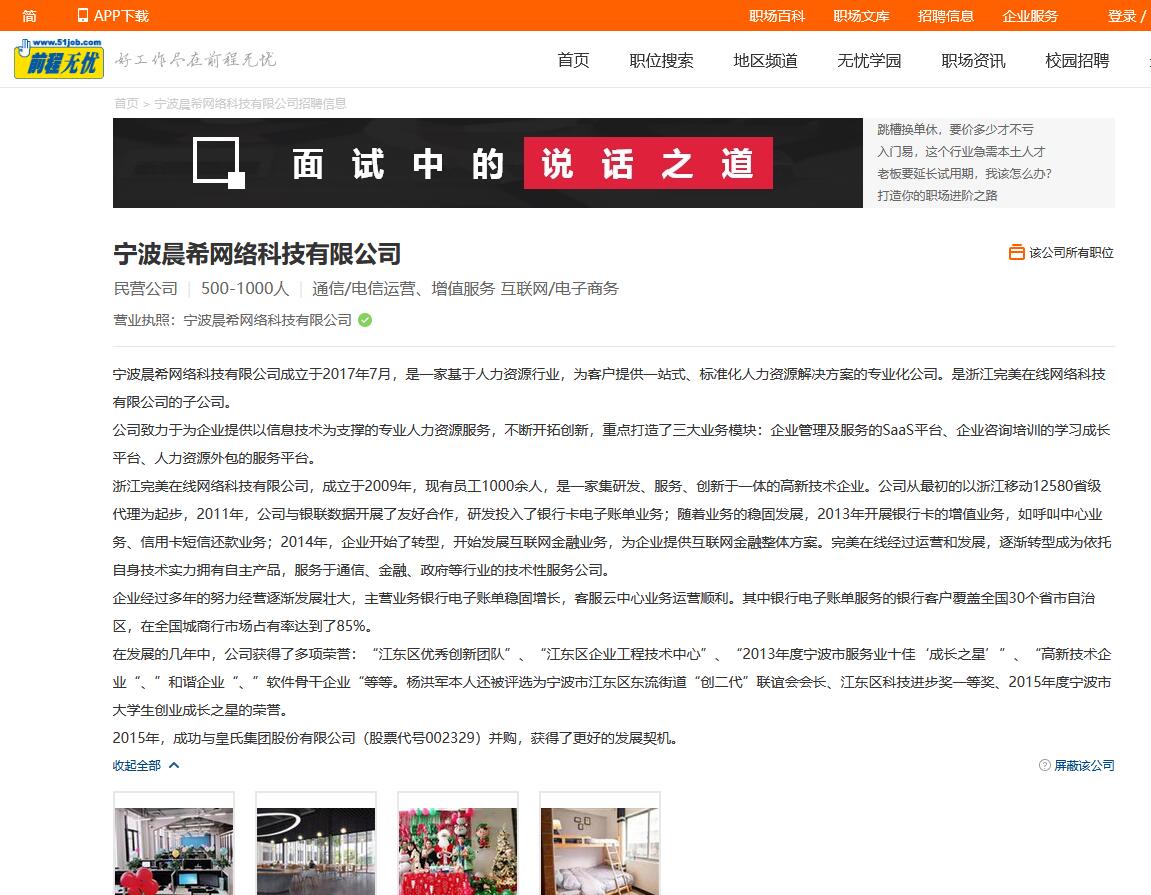View 该公司所有职位 link

coord(1071,253)
